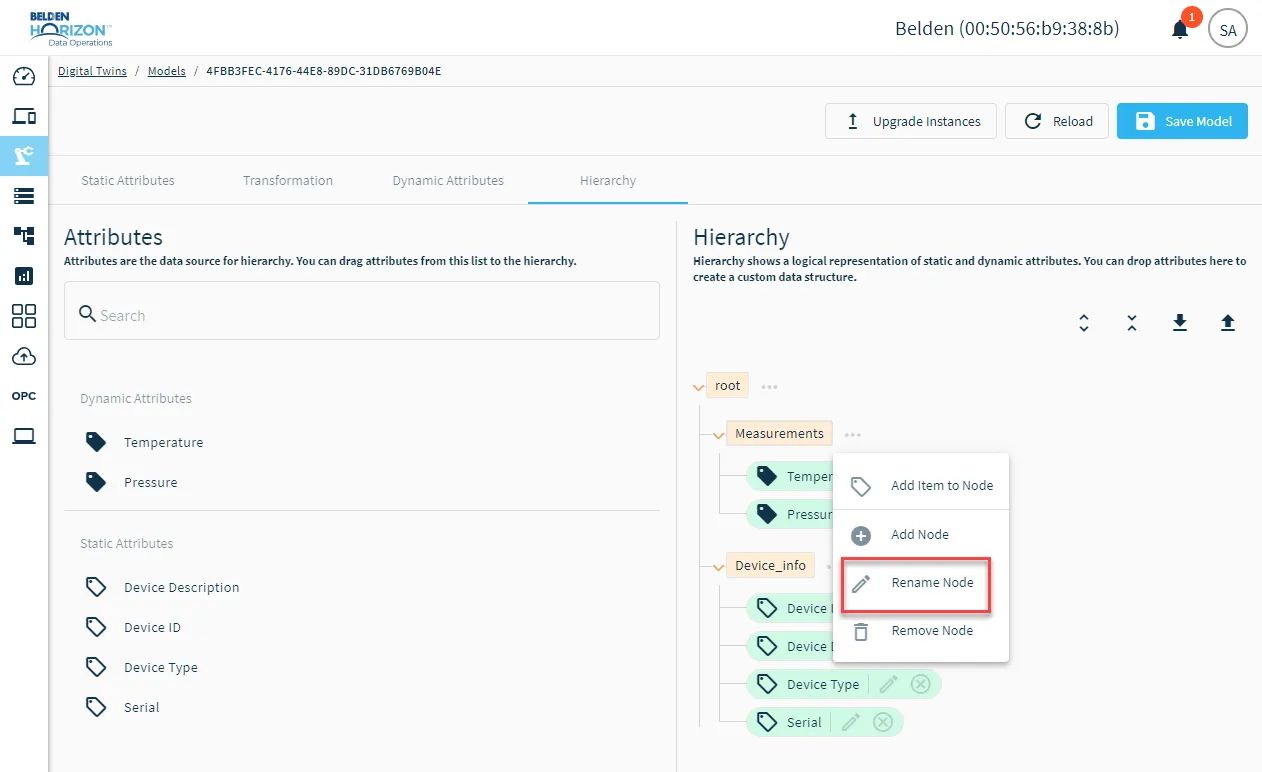Edit the Serial hierarchy item

point(851,722)
